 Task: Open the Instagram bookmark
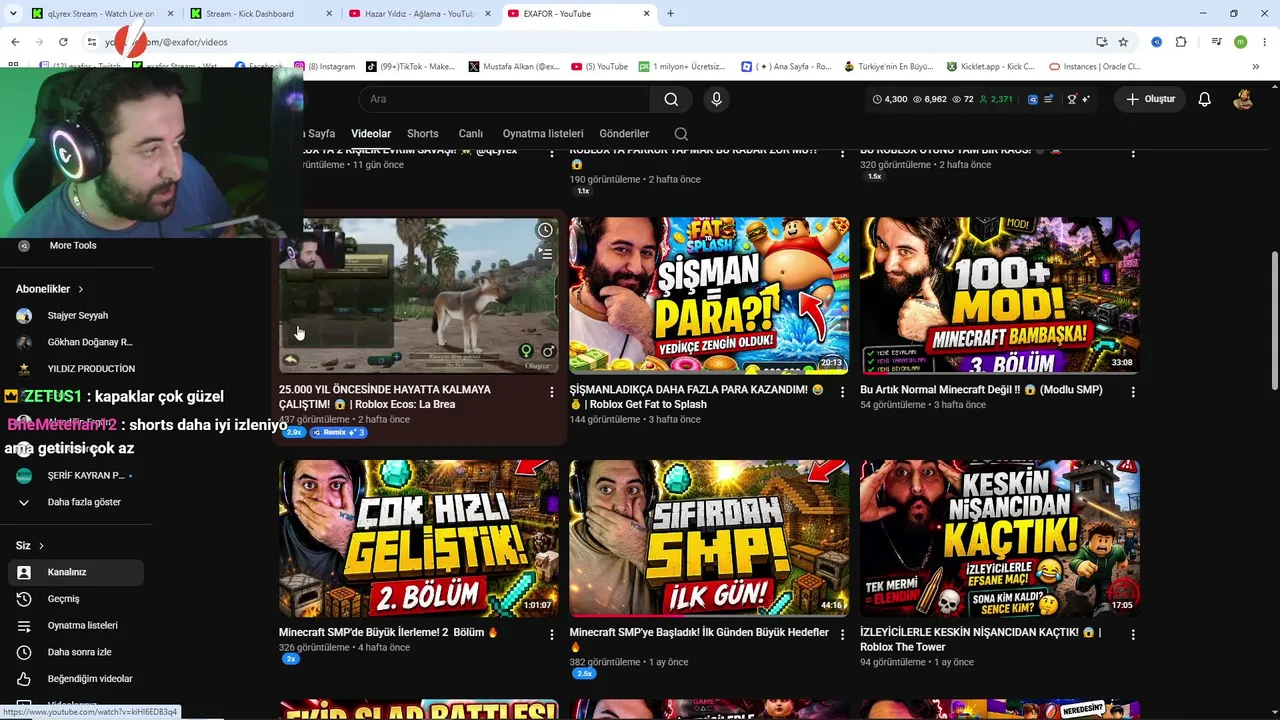(x=325, y=67)
